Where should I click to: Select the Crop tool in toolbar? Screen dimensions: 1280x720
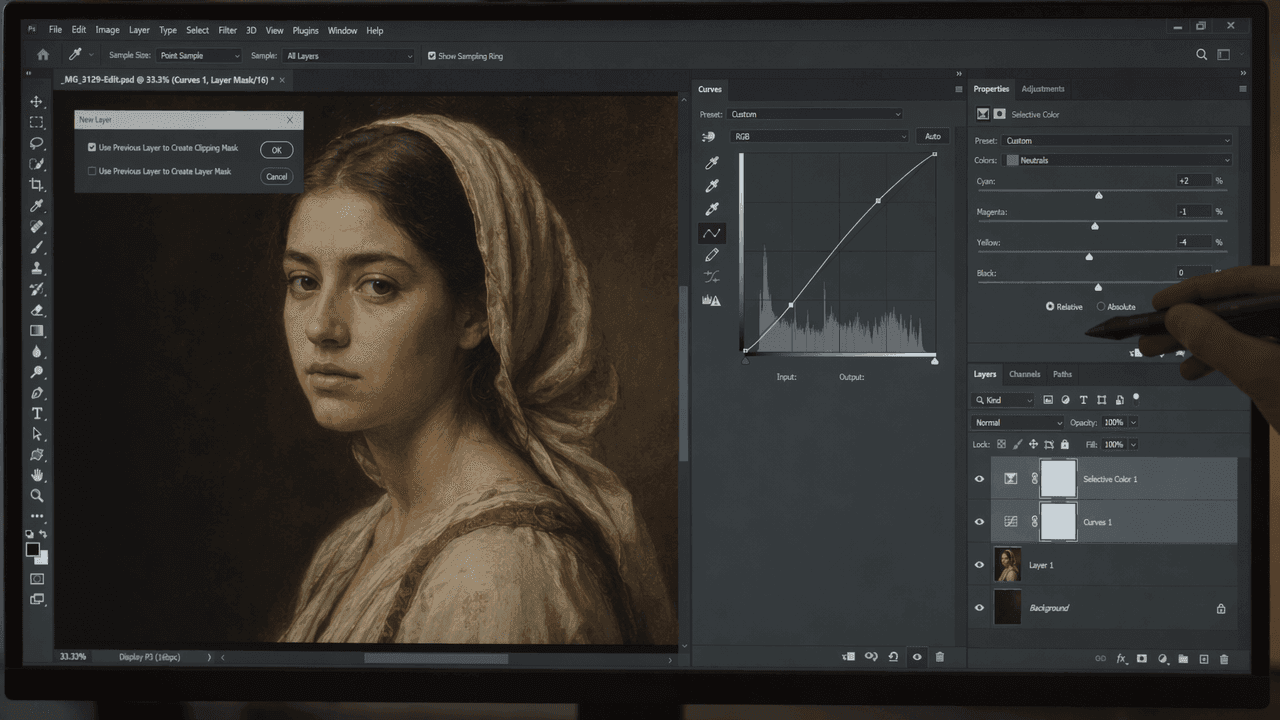37,185
